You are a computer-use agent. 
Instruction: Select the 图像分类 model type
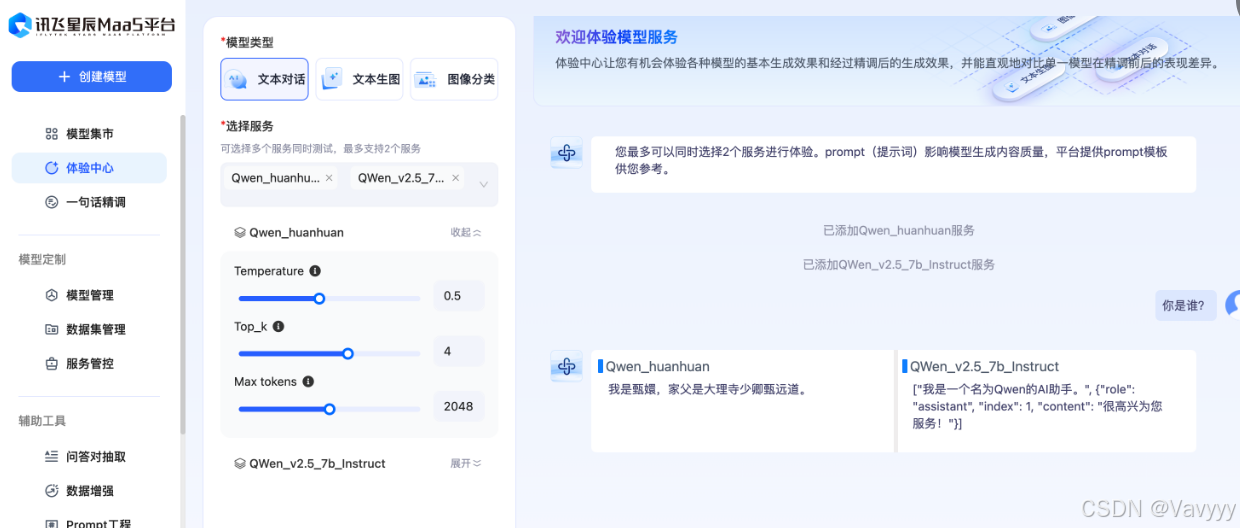[454, 79]
